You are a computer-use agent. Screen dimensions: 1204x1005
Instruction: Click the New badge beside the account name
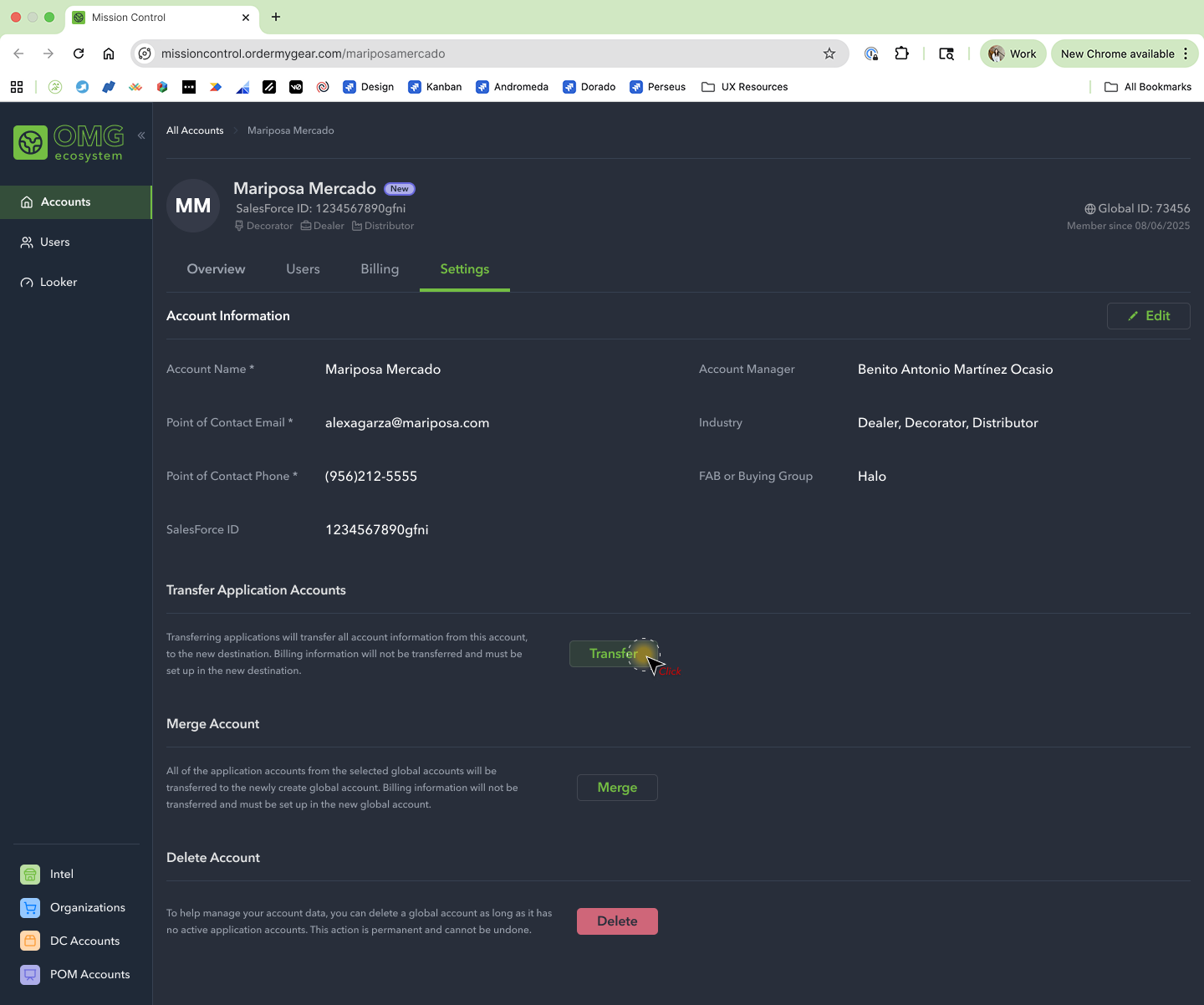pyautogui.click(x=400, y=189)
